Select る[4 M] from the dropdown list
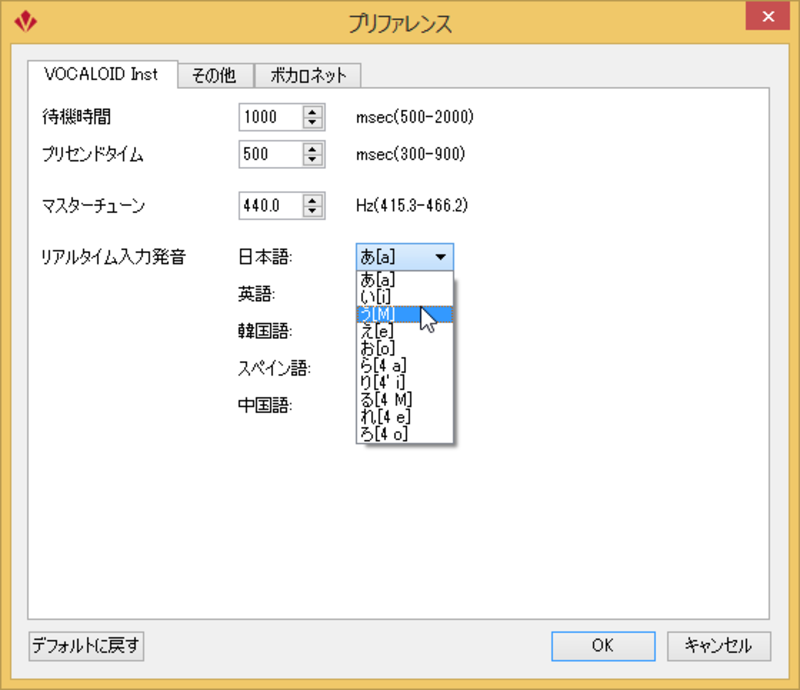Viewport: 800px width, 690px height. click(405, 400)
